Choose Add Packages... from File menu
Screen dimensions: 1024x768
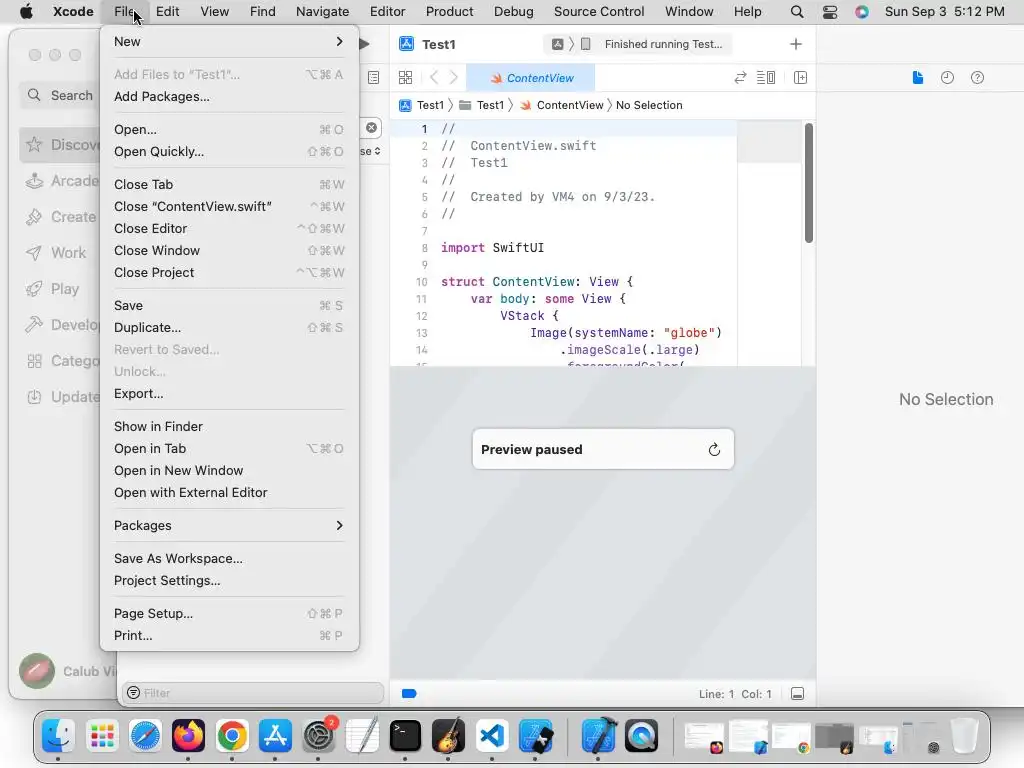[x=229, y=97]
